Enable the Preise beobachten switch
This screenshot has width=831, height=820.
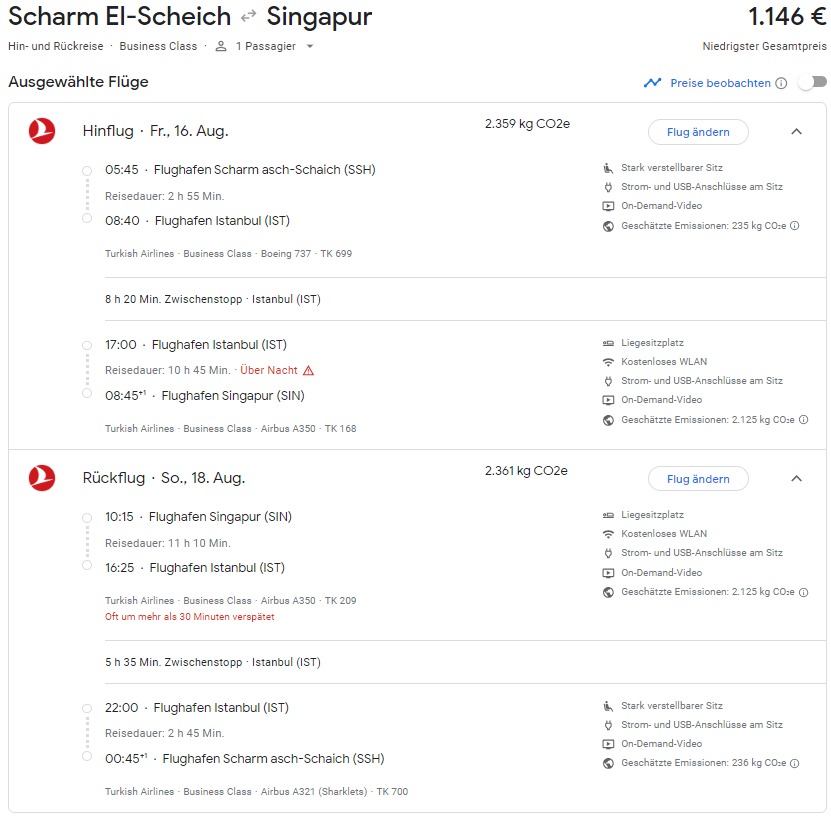(811, 83)
